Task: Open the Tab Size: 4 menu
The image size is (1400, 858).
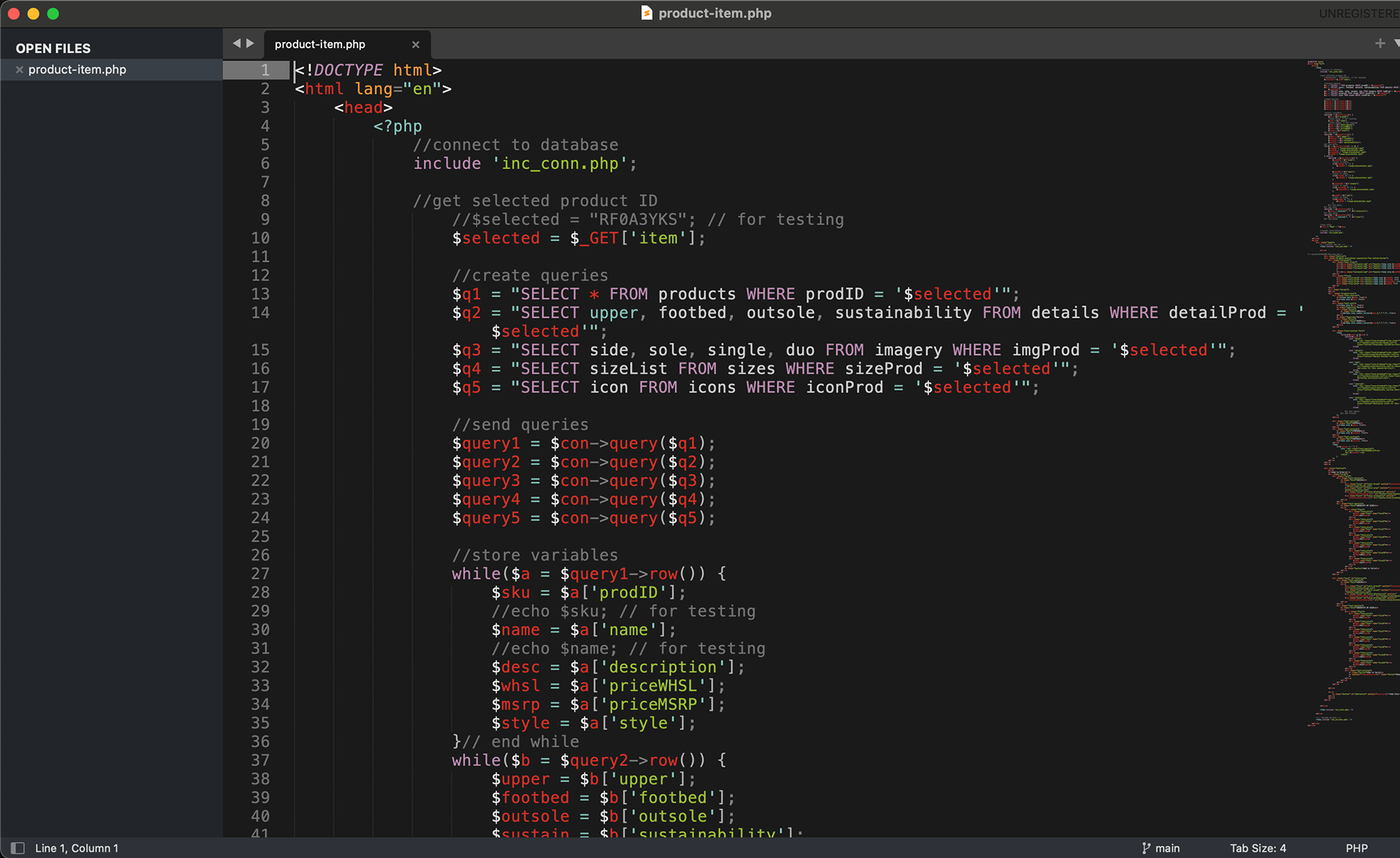Action: coord(1258,848)
